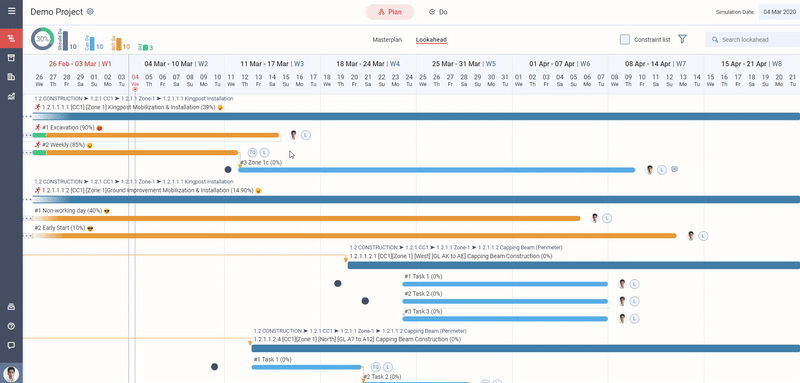This screenshot has width=800, height=383.
Task: Open the analytics chart sidebar icon
Action: [11, 96]
